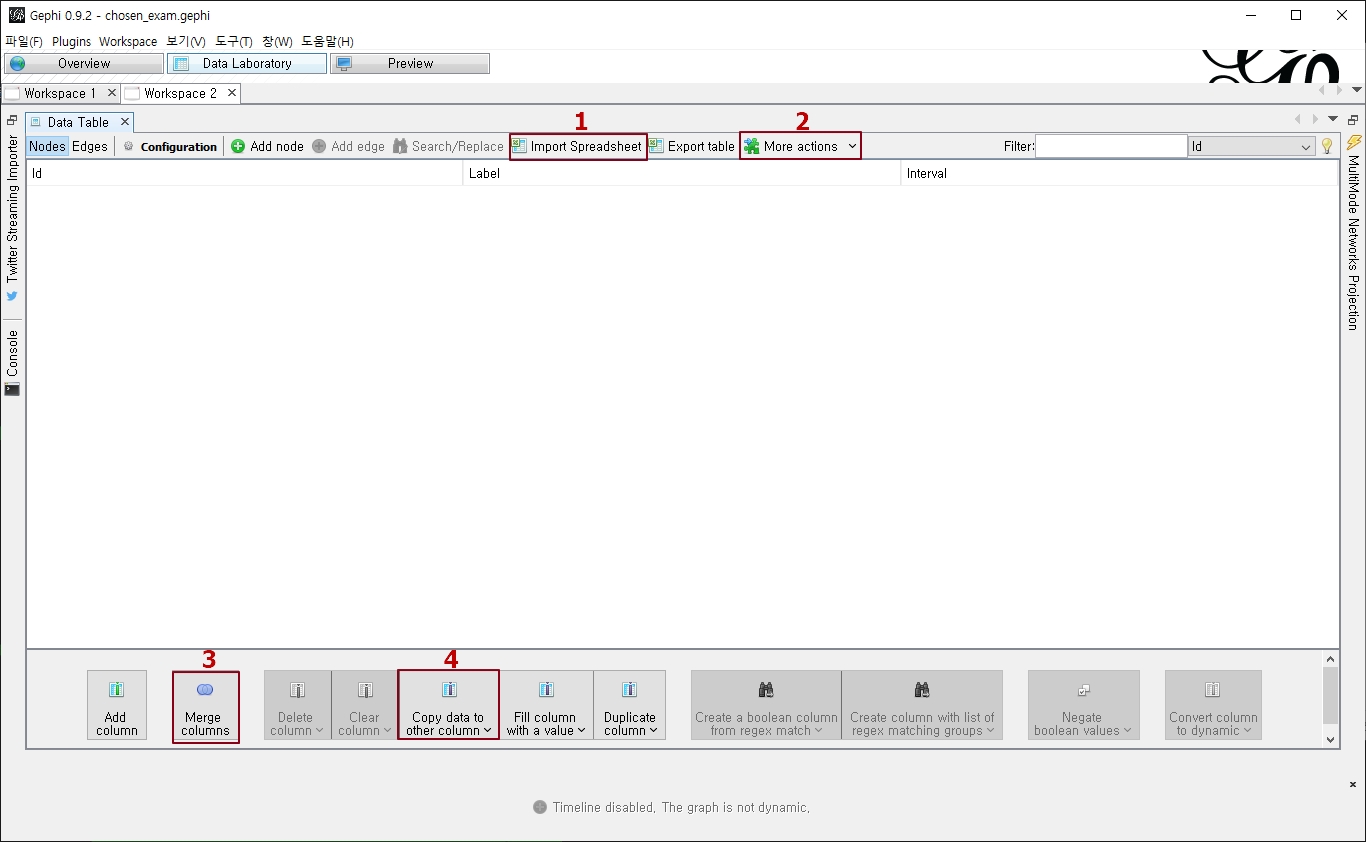Expand the More actions dropdown
Image resolution: width=1366 pixels, height=842 pixels.
coord(800,146)
